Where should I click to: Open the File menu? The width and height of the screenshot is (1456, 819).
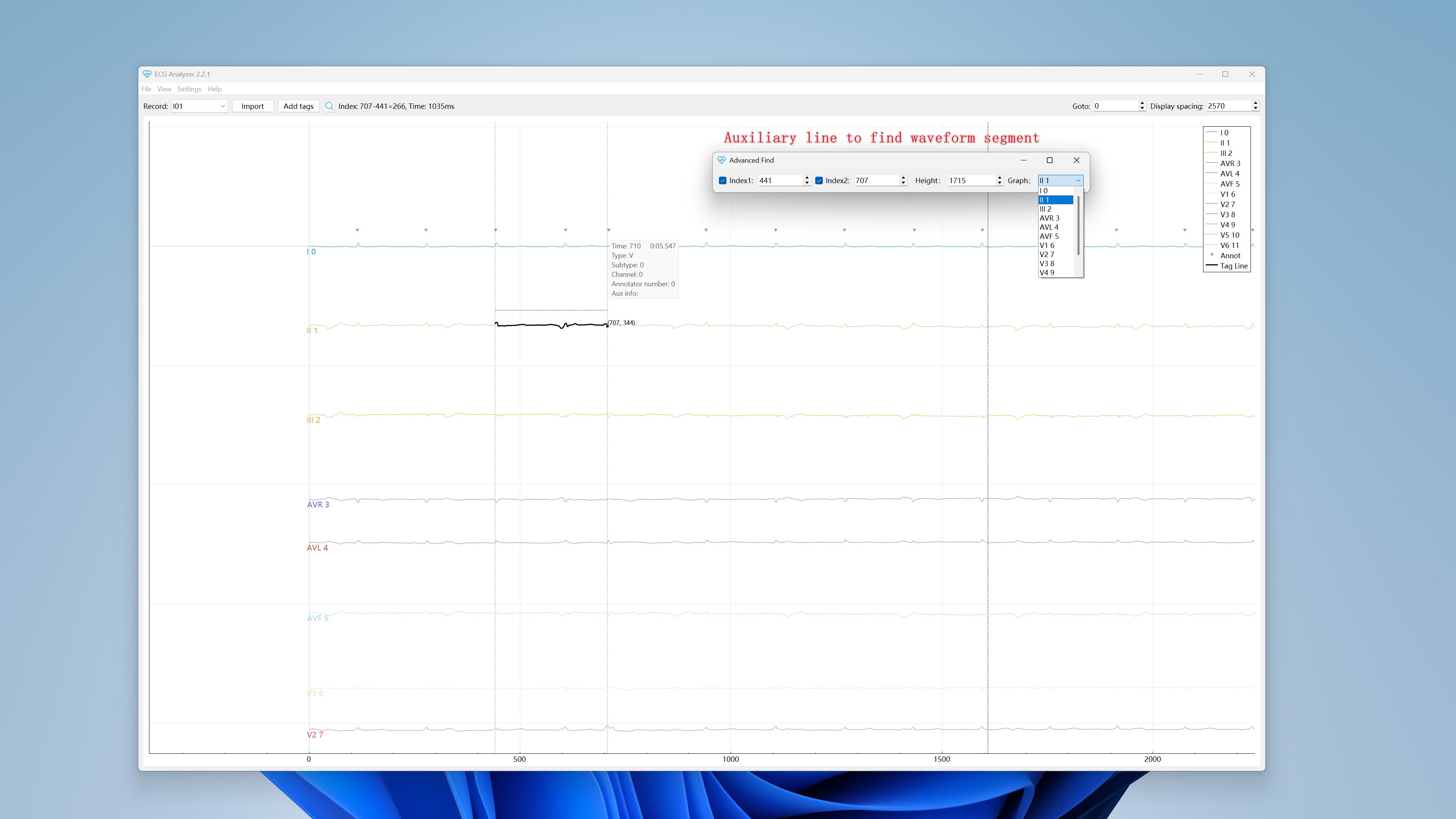pos(146,89)
